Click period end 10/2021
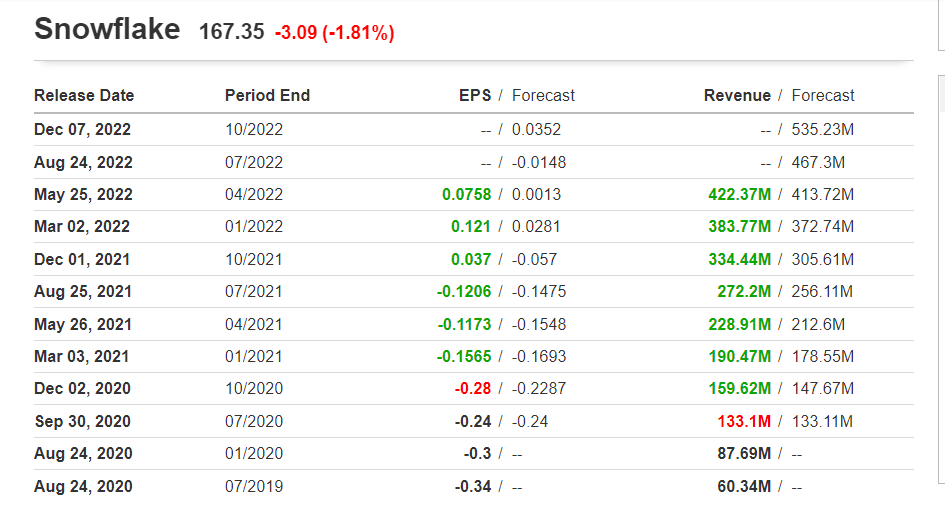 click(254, 260)
